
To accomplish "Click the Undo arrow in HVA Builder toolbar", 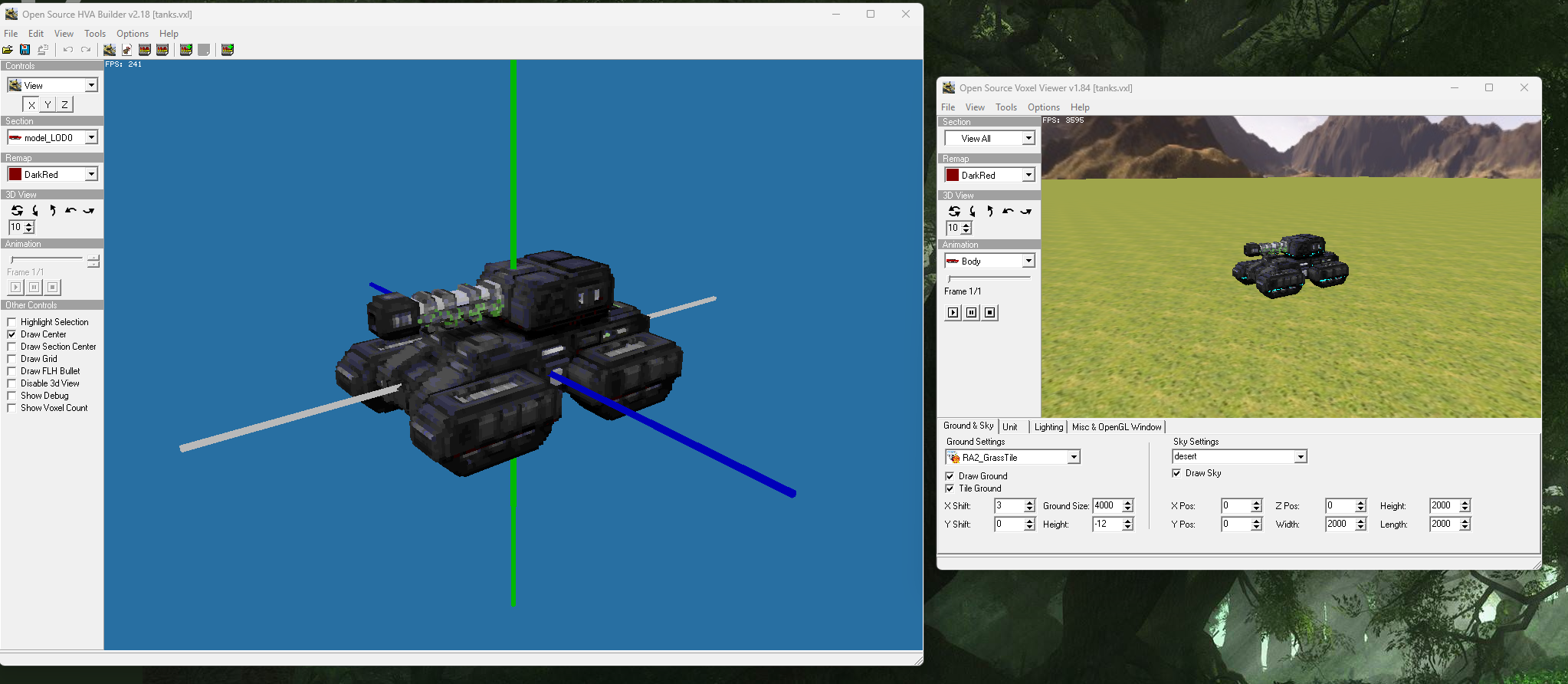I will [x=68, y=50].
